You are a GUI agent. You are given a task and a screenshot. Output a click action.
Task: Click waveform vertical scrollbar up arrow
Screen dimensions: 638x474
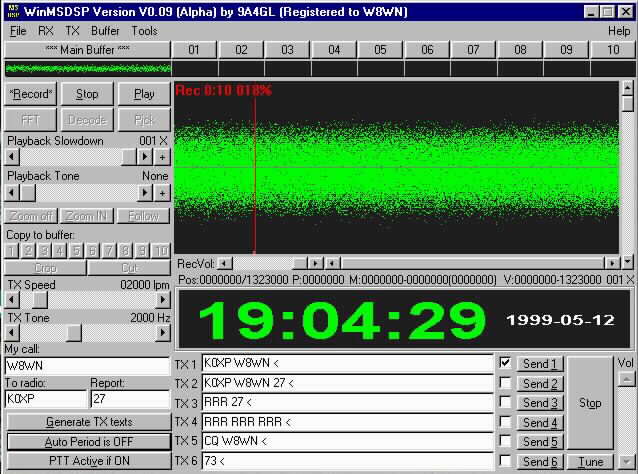pos(628,87)
